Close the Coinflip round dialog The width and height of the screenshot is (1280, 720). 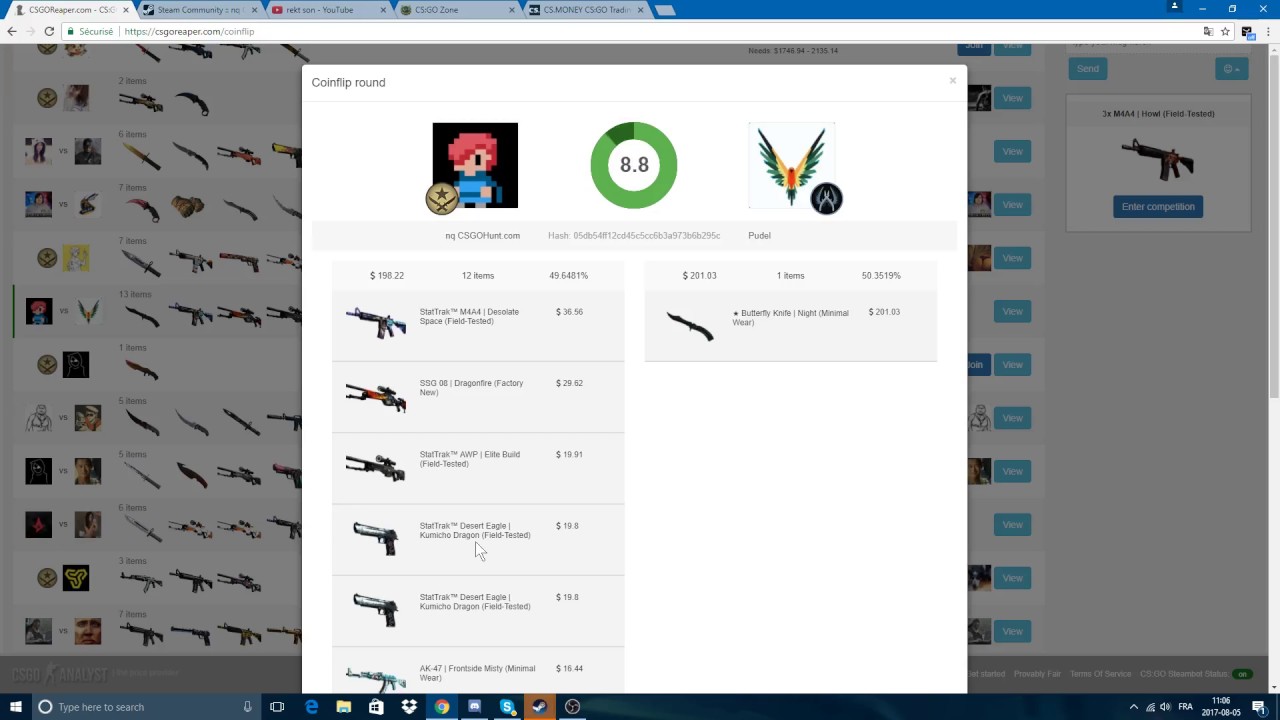point(952,81)
